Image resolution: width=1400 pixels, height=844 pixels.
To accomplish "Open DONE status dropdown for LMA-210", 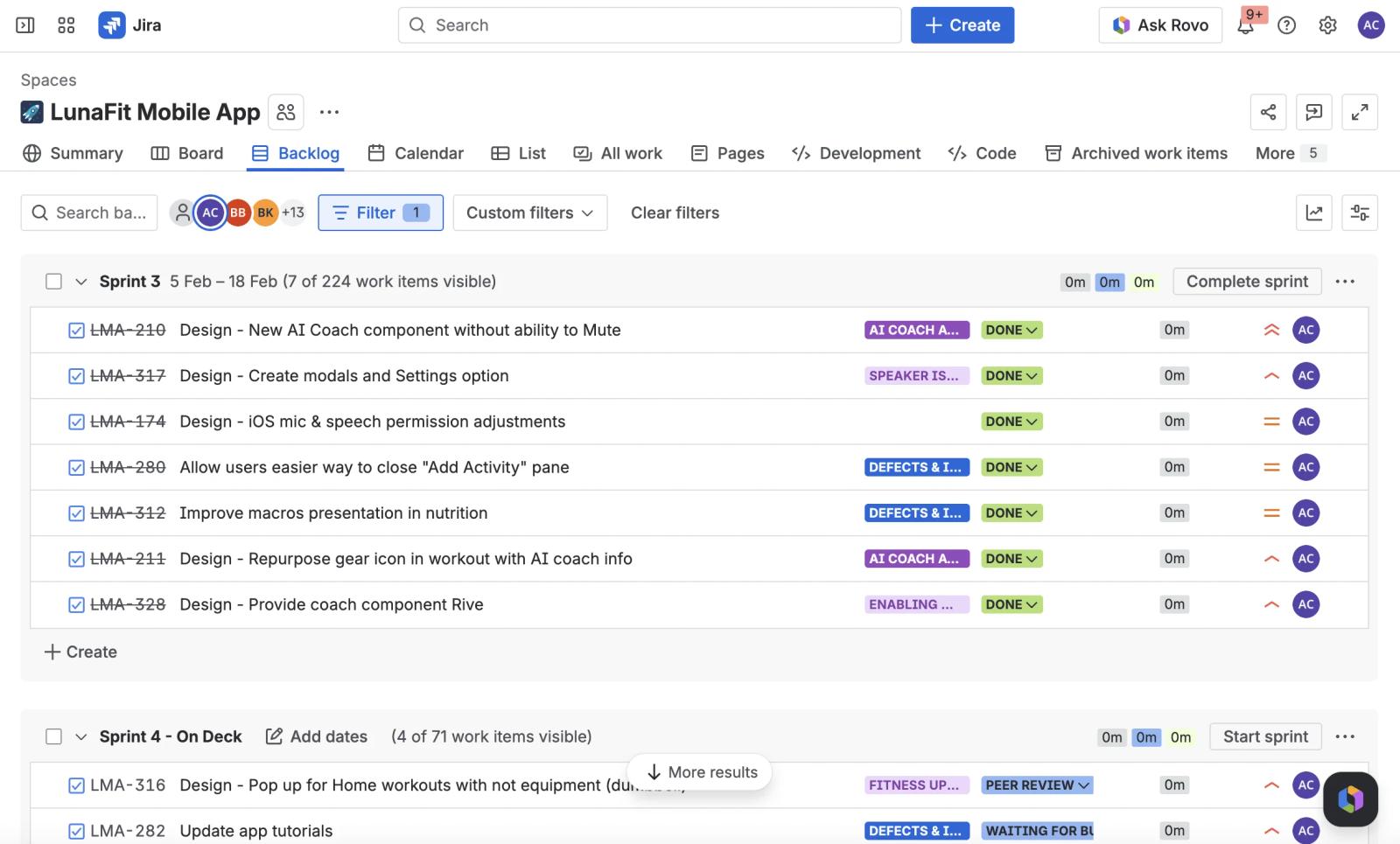I will pos(1011,330).
